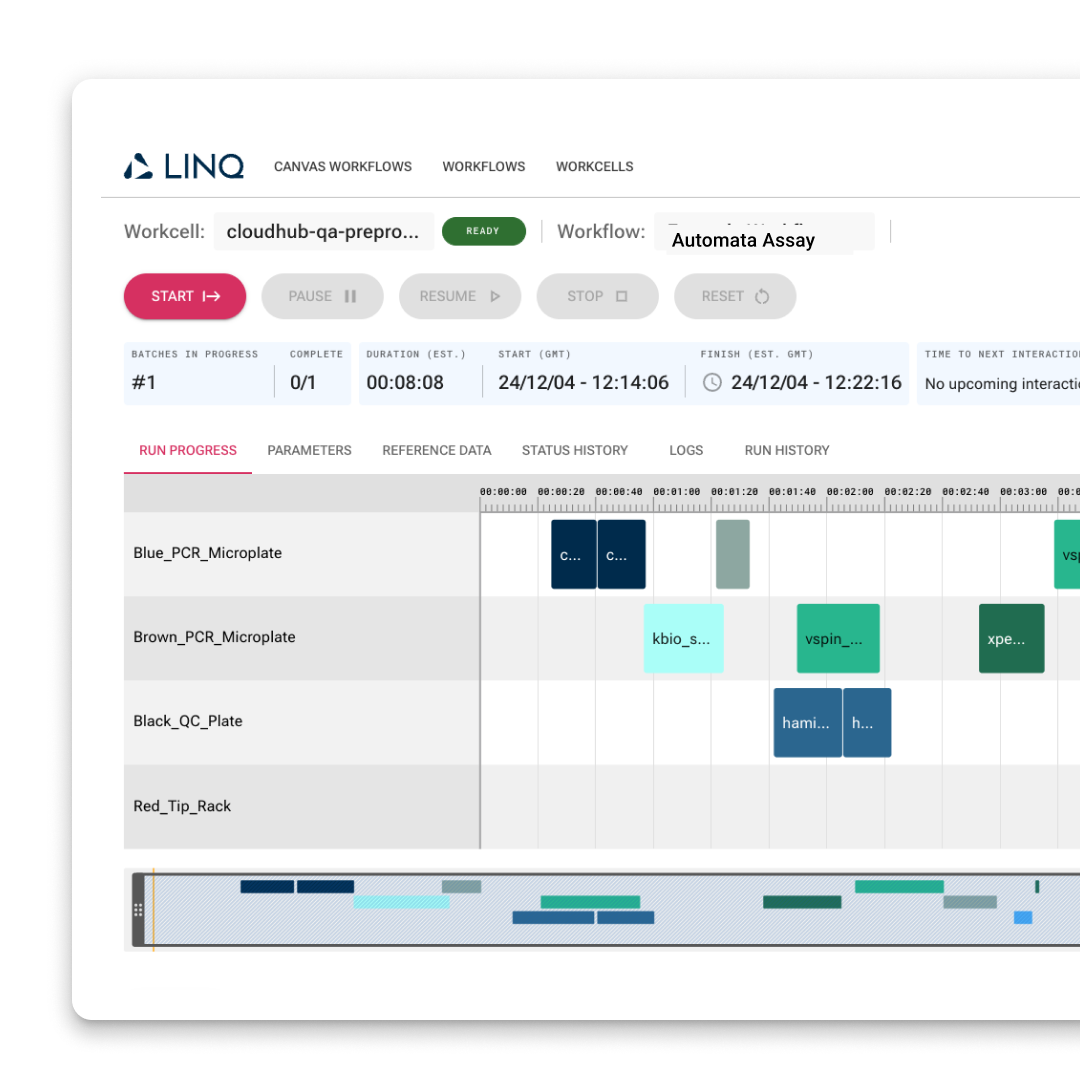The width and height of the screenshot is (1080, 1080).
Task: Select the Blue_PCR_Microplate row label
Action: [207, 553]
